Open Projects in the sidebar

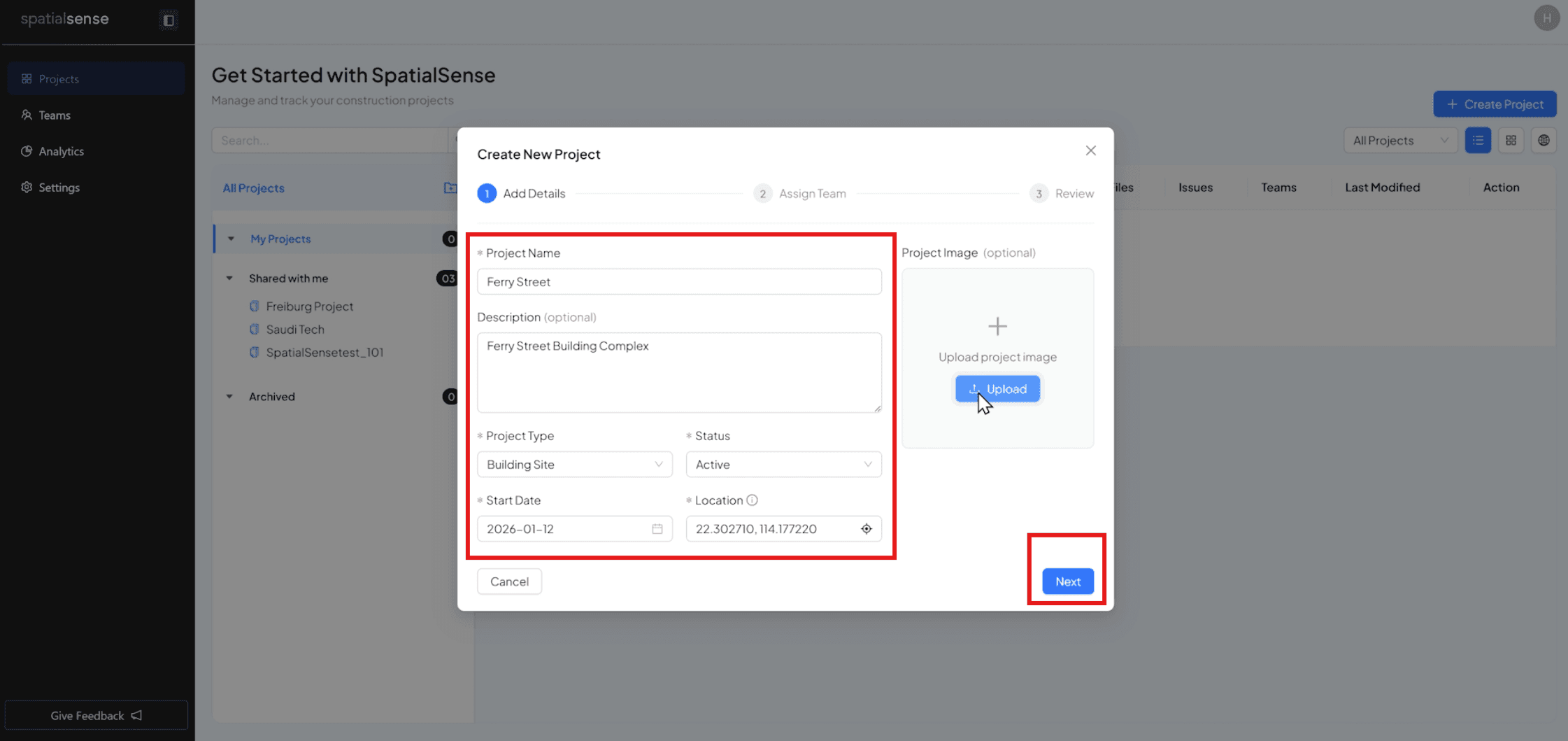(96, 79)
